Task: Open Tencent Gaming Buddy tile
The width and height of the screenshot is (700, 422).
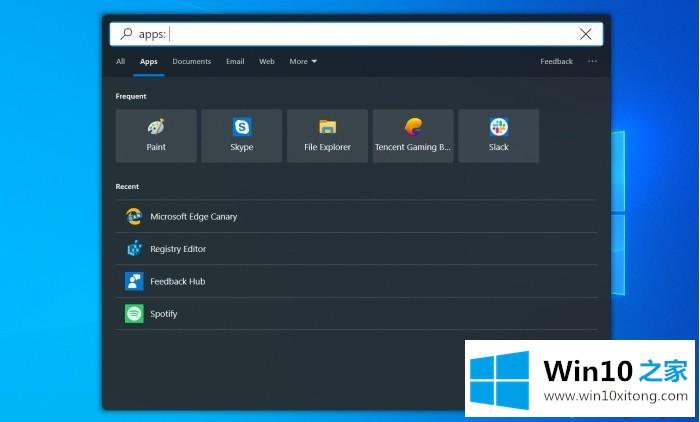Action: coord(413,136)
